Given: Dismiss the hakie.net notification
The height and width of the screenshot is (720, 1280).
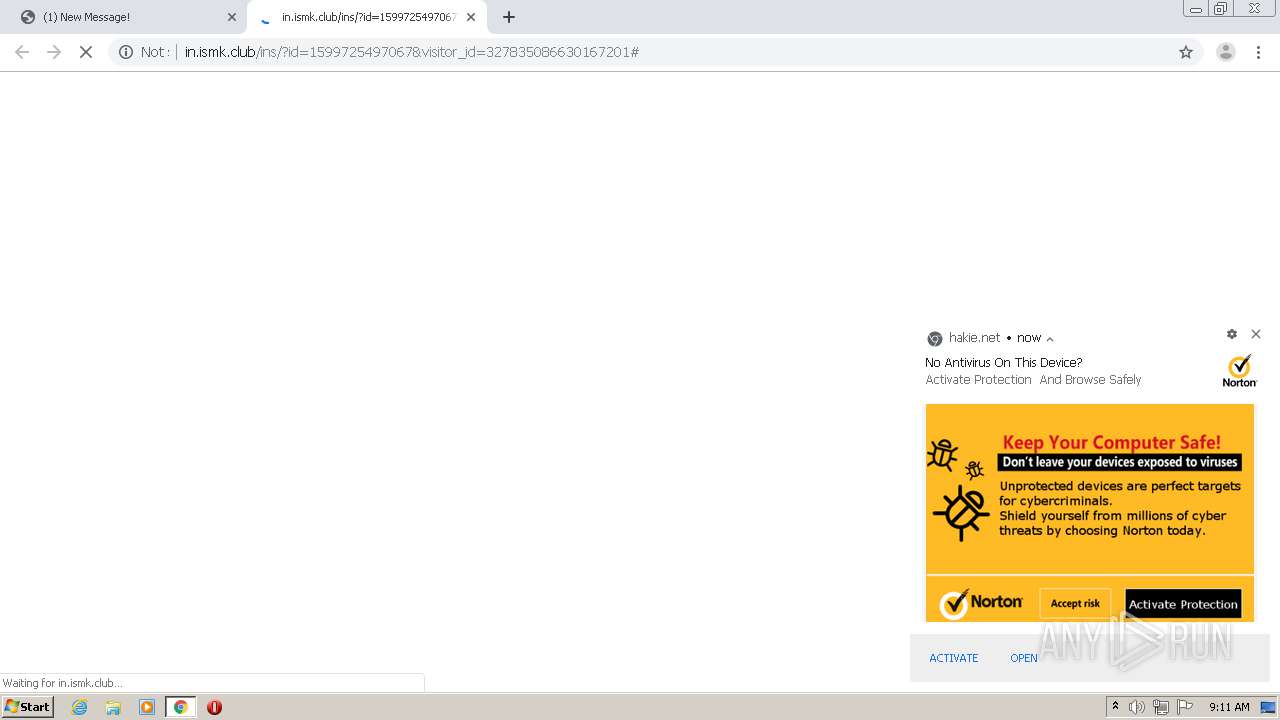Looking at the screenshot, I should 1256,334.
